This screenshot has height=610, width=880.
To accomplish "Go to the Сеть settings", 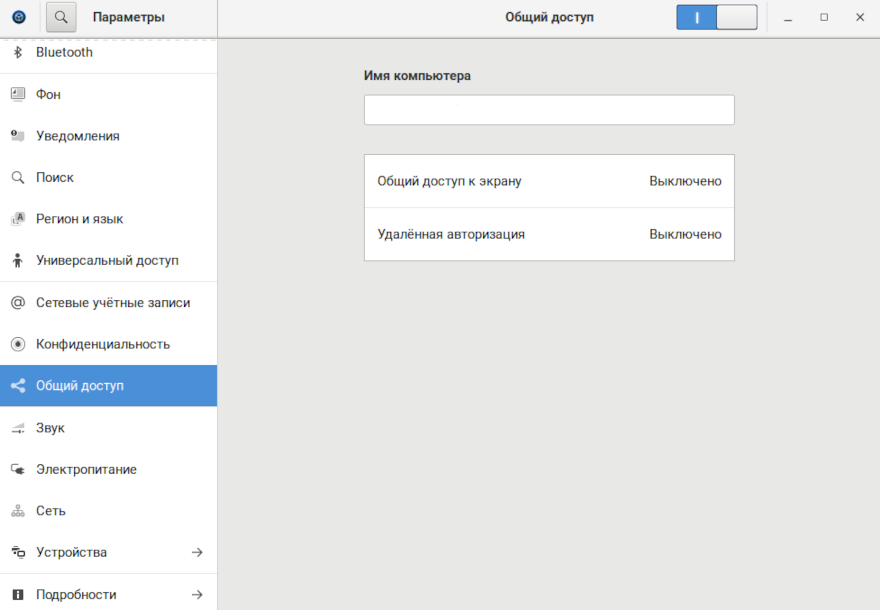I will pos(51,510).
